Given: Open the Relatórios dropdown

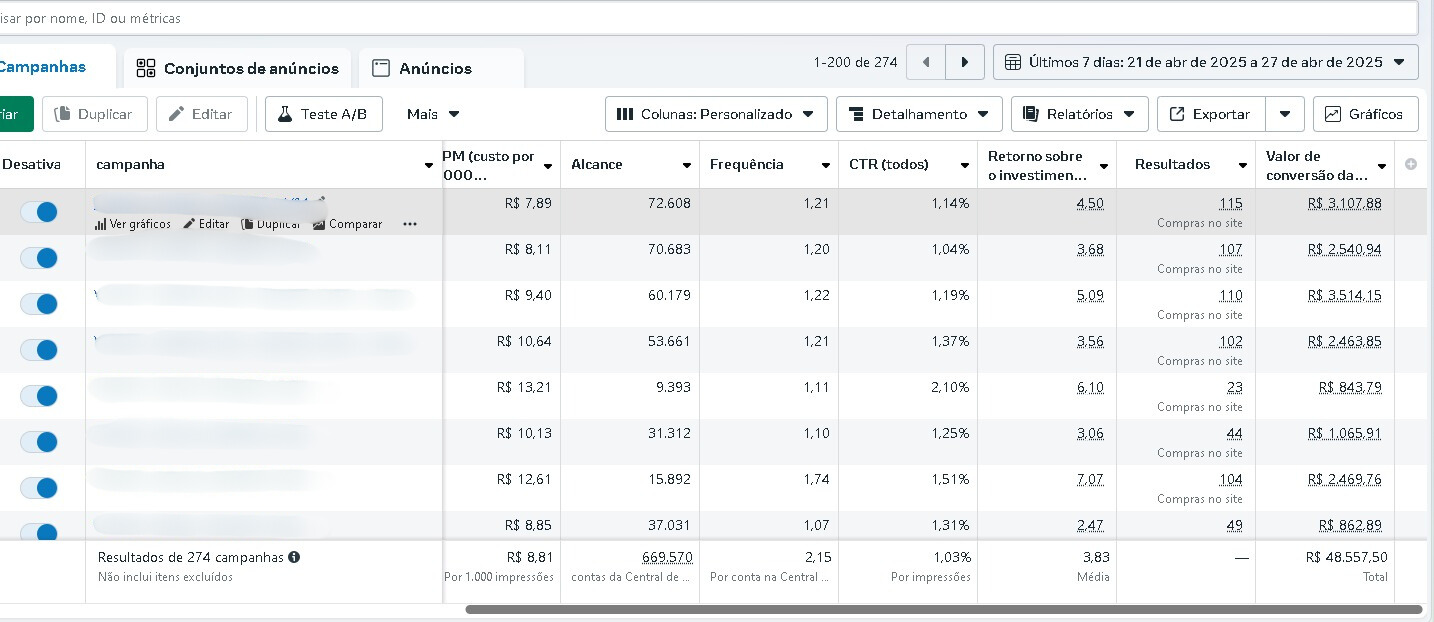Looking at the screenshot, I should coord(1080,114).
